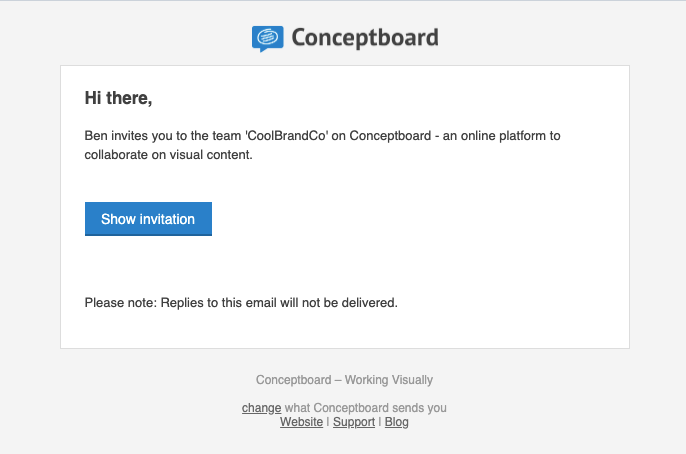Image resolution: width=686 pixels, height=454 pixels.
Task: Click the 'Please note' replies notice
Action: coord(241,303)
